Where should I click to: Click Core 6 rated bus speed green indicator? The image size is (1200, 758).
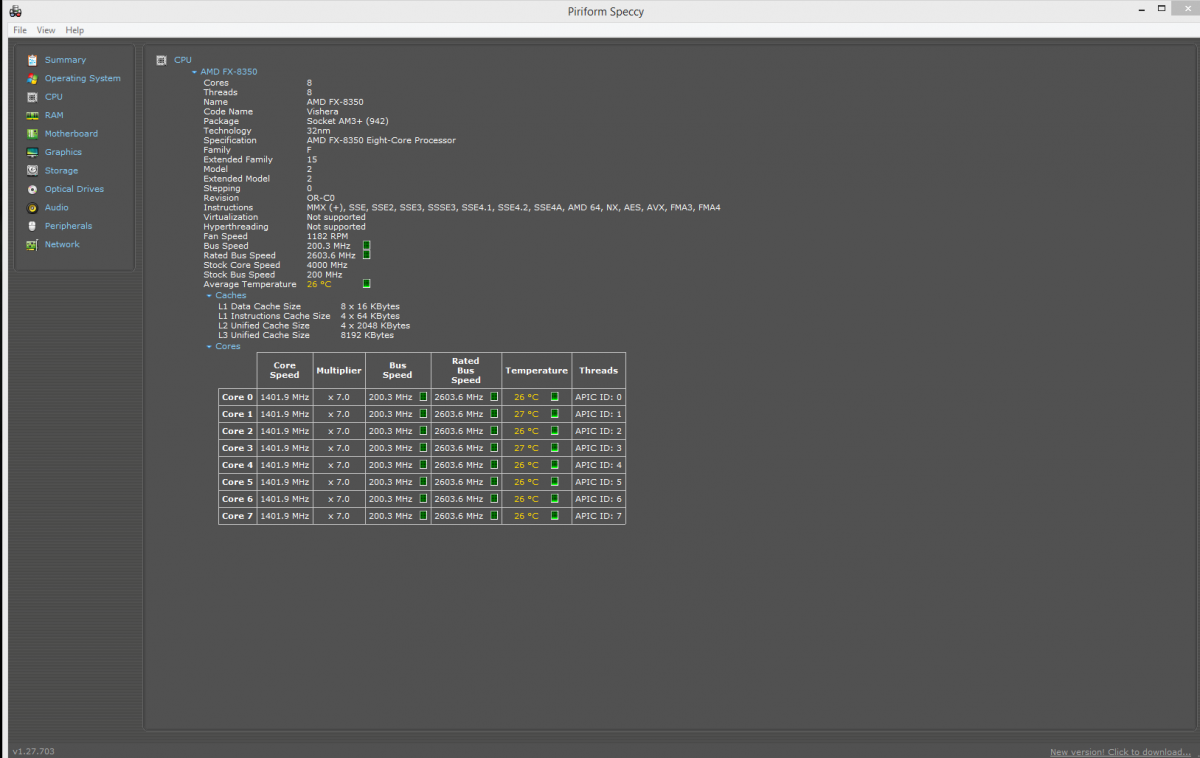(494, 499)
